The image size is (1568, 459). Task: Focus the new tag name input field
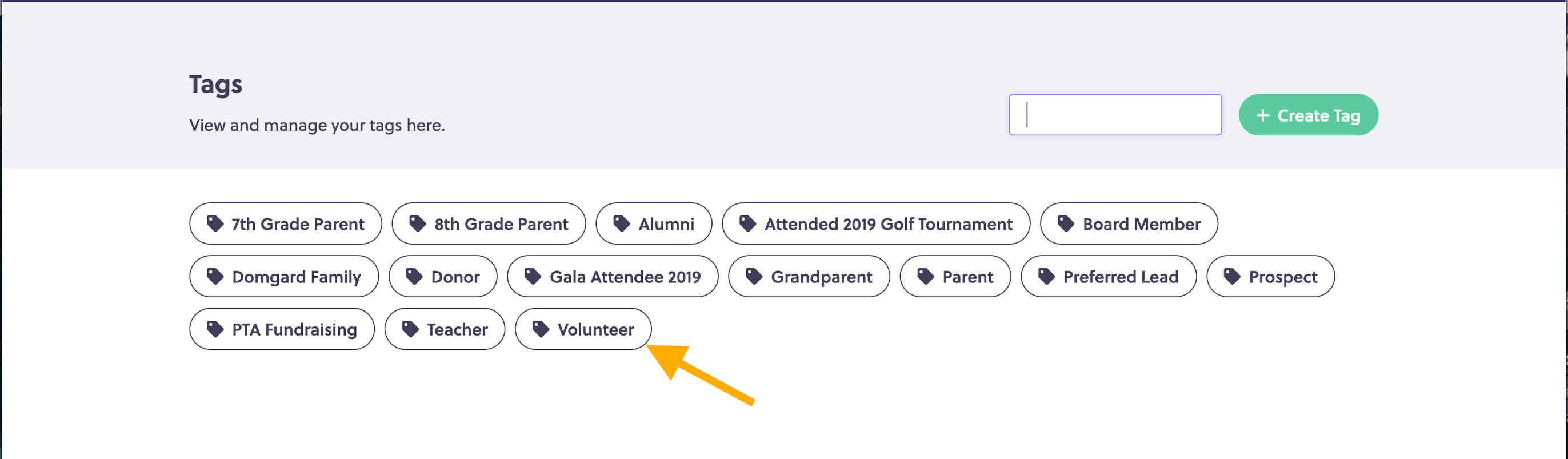pyautogui.click(x=1114, y=114)
